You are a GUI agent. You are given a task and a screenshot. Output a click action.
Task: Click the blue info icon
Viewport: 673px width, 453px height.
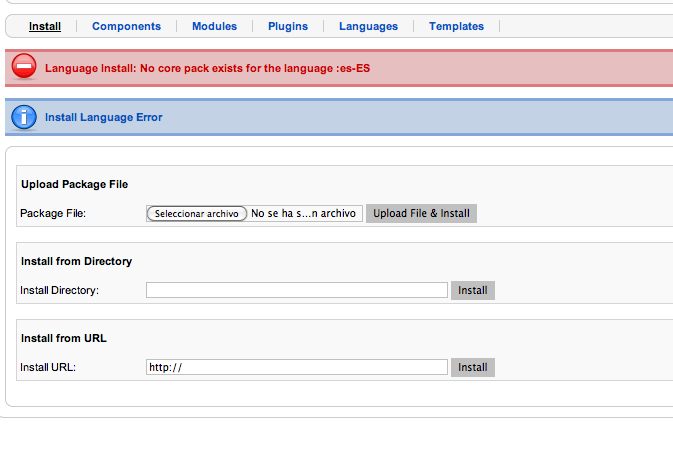[24, 117]
